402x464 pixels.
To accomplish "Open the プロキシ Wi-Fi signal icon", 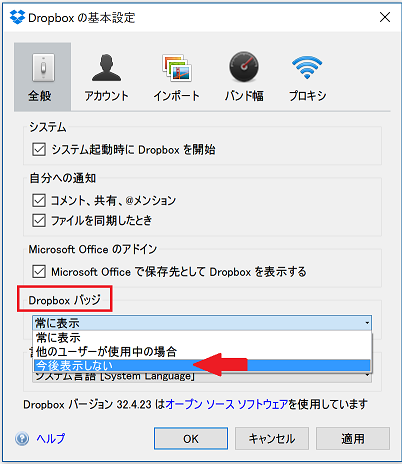I will tap(307, 67).
